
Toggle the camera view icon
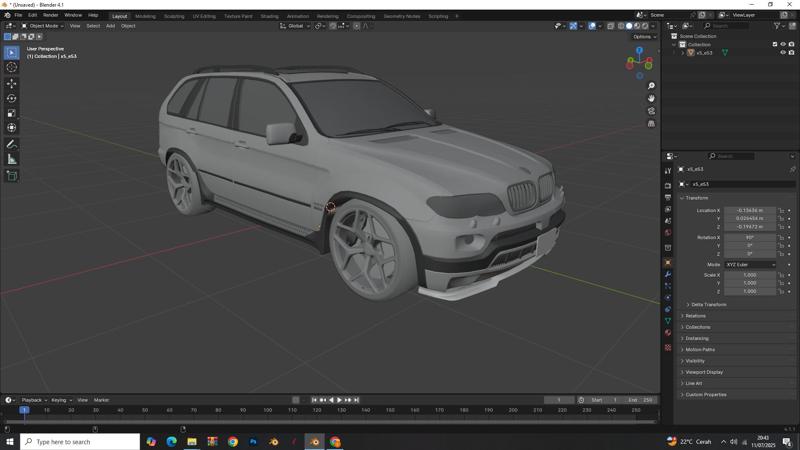(x=651, y=111)
